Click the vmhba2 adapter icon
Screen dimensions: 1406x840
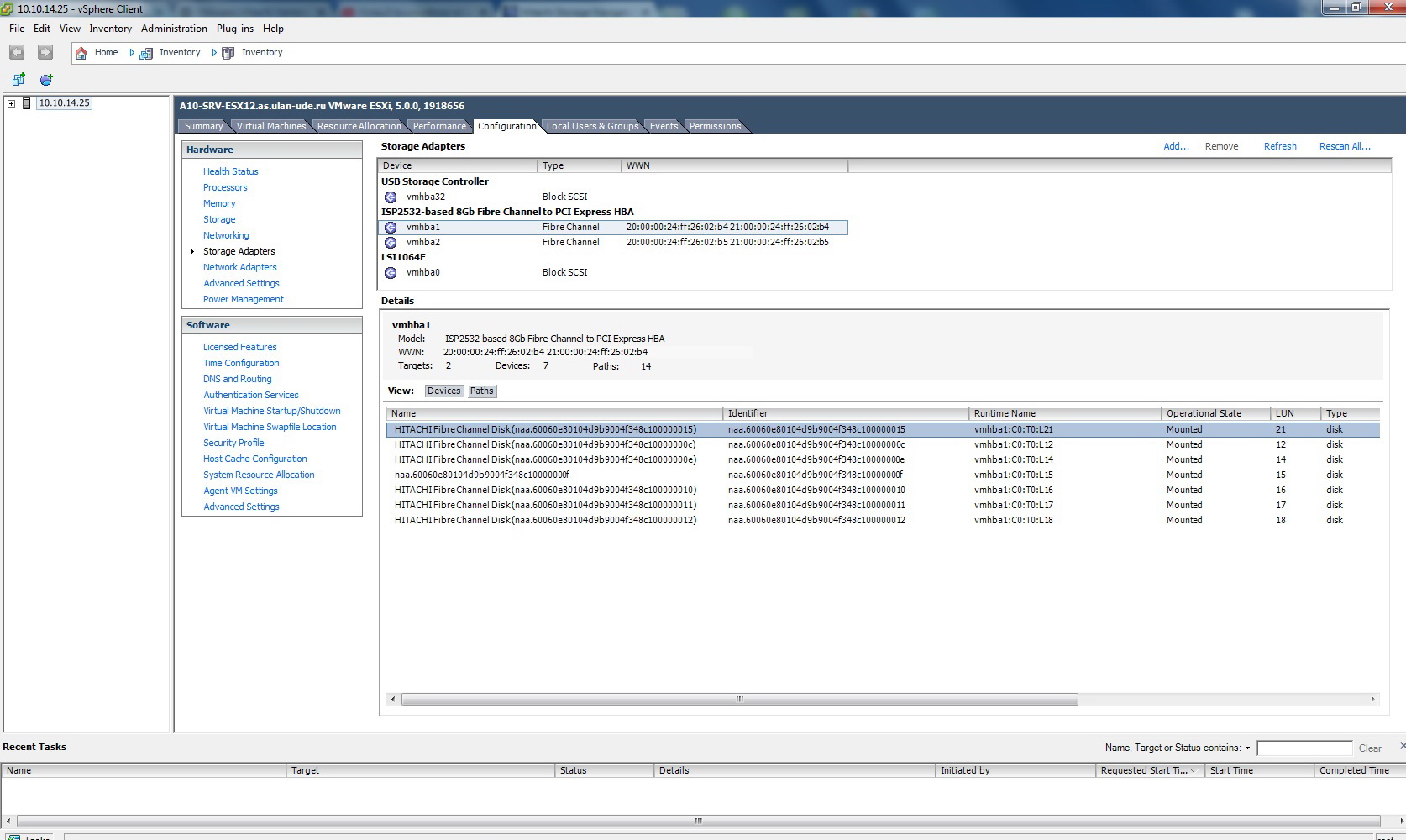391,243
